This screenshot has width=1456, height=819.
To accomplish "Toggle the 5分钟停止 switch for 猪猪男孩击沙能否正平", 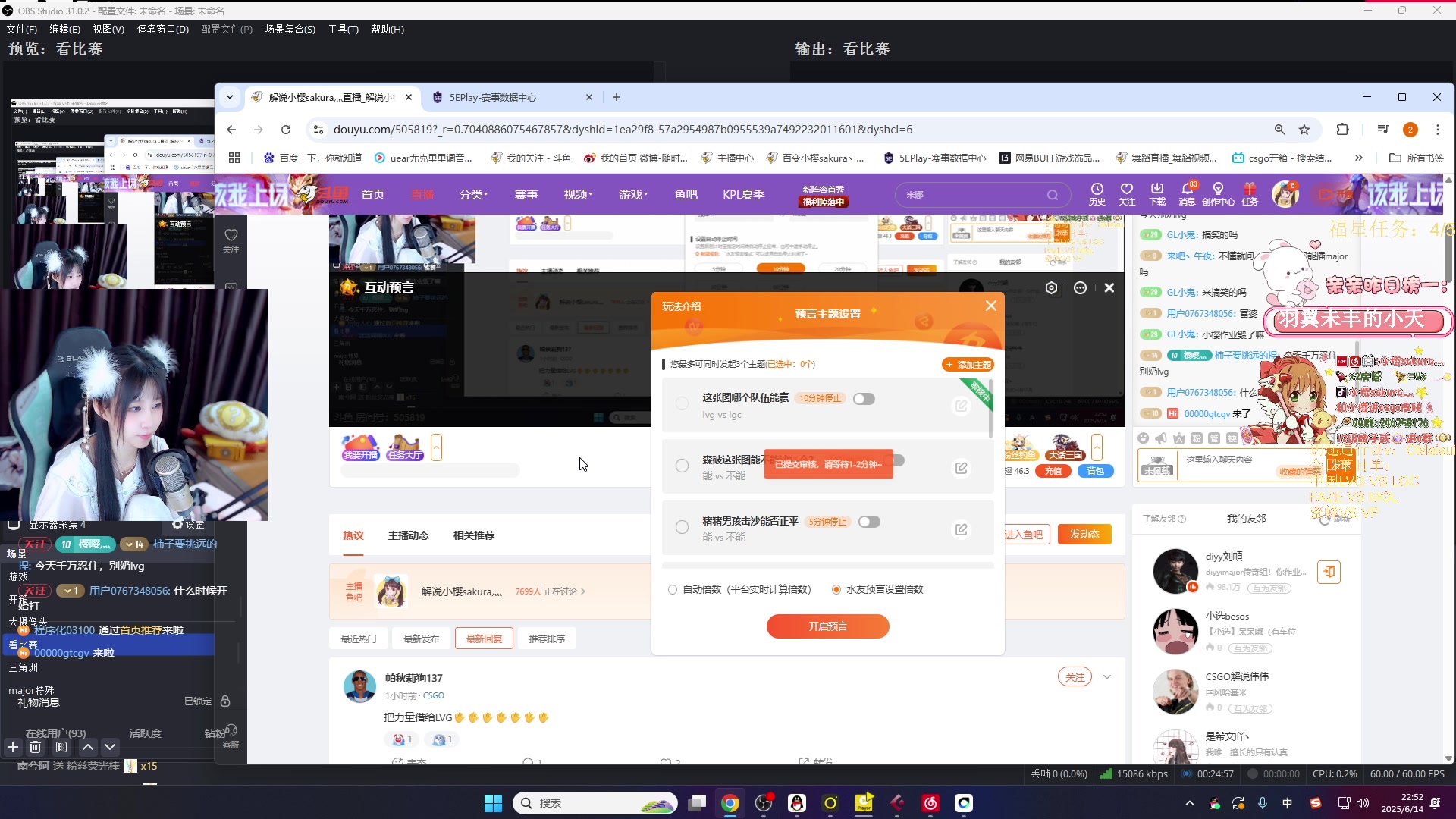I will coord(869,522).
